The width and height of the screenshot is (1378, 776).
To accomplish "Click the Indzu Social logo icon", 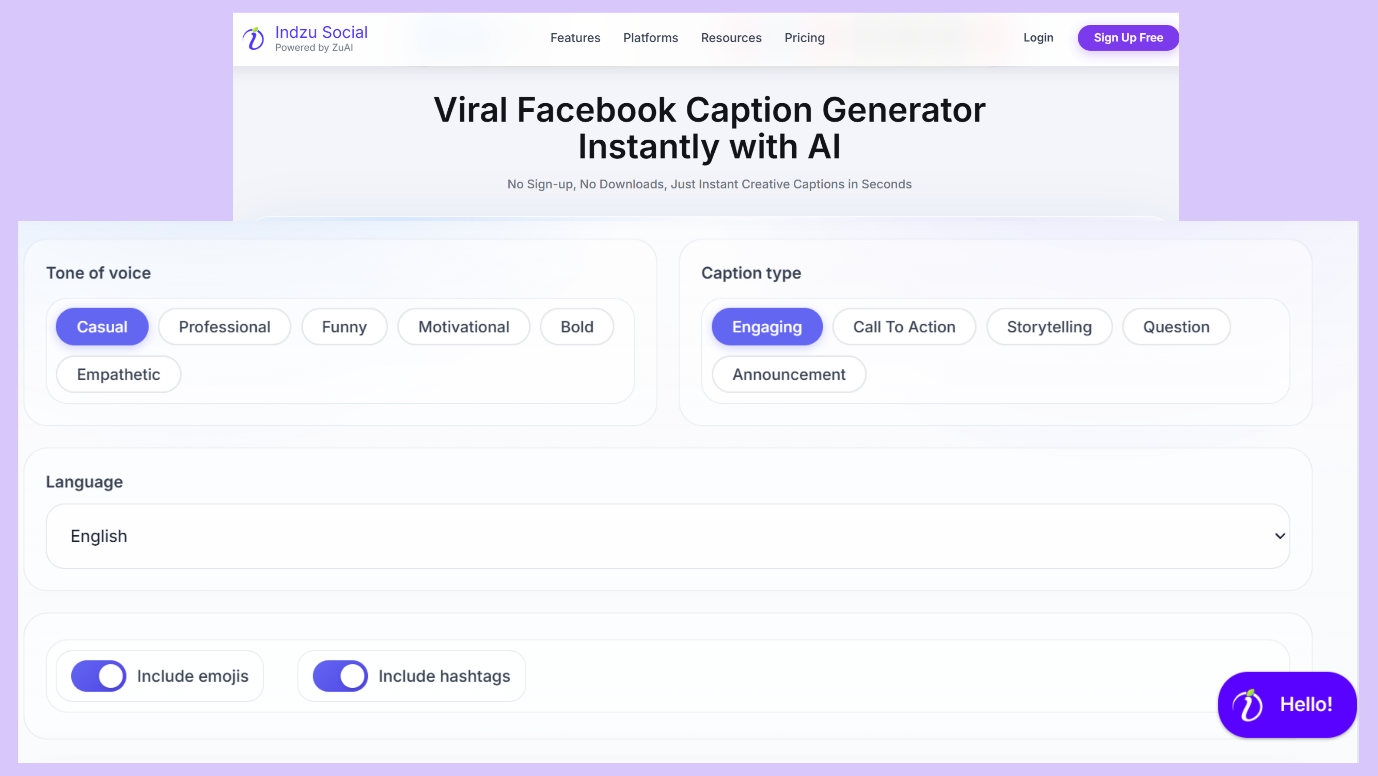I will tap(254, 39).
